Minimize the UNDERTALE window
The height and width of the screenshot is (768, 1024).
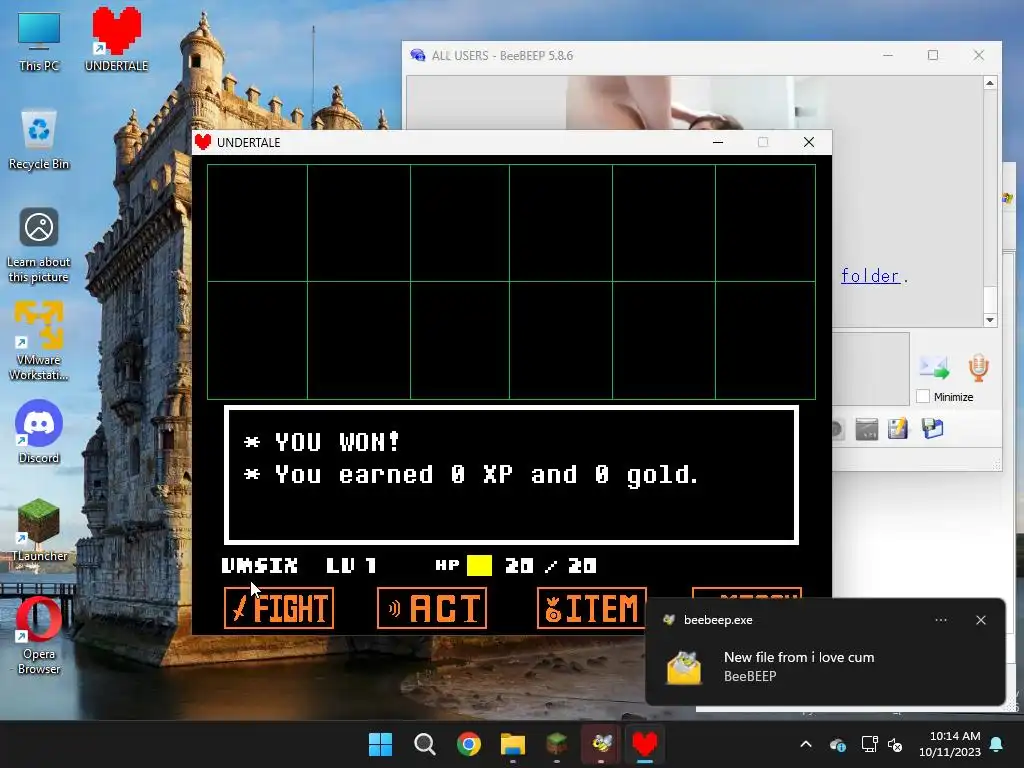718,142
